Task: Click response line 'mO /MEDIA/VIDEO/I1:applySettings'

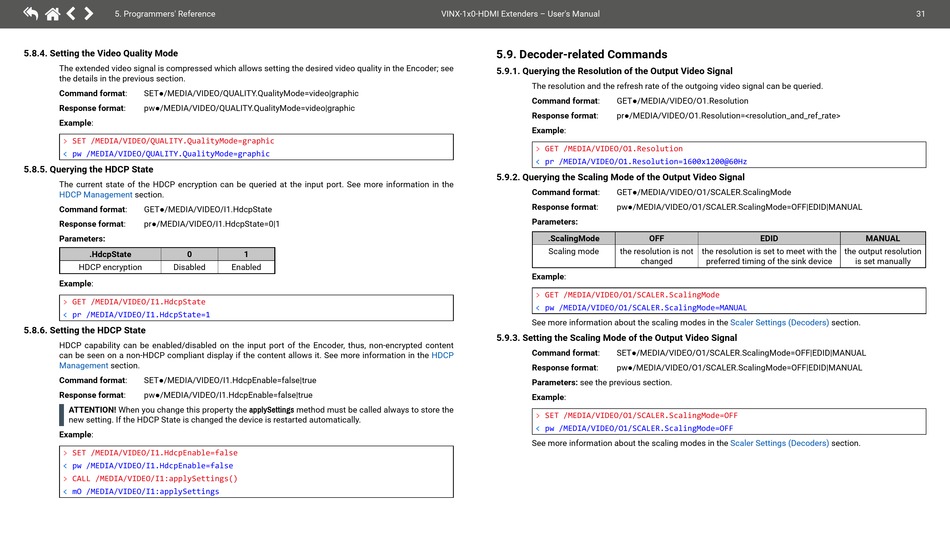Action: pos(146,492)
